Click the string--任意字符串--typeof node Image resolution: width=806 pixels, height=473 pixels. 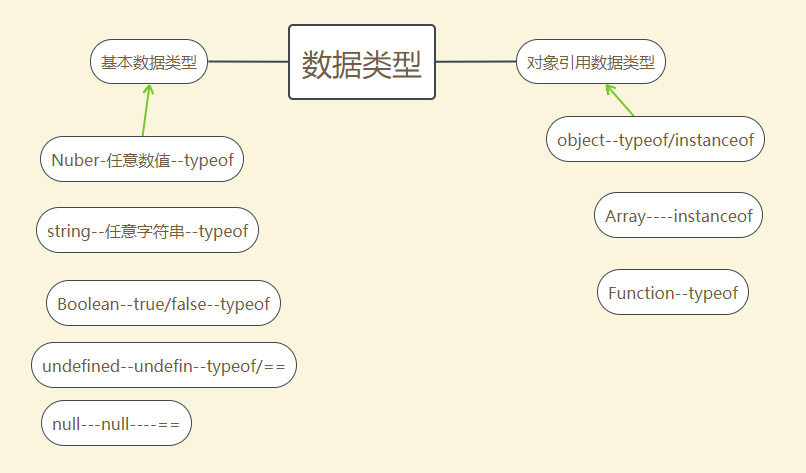pos(148,230)
